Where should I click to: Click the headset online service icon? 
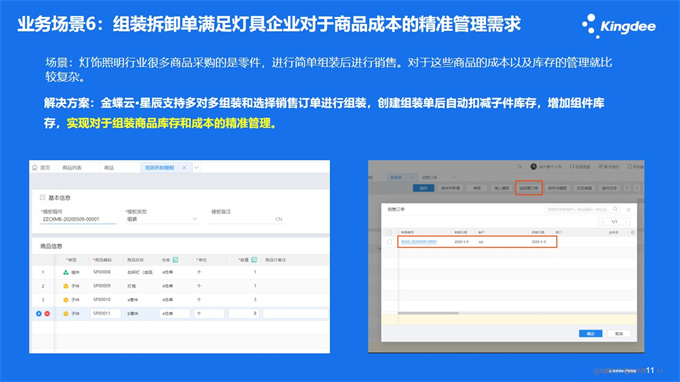572,167
